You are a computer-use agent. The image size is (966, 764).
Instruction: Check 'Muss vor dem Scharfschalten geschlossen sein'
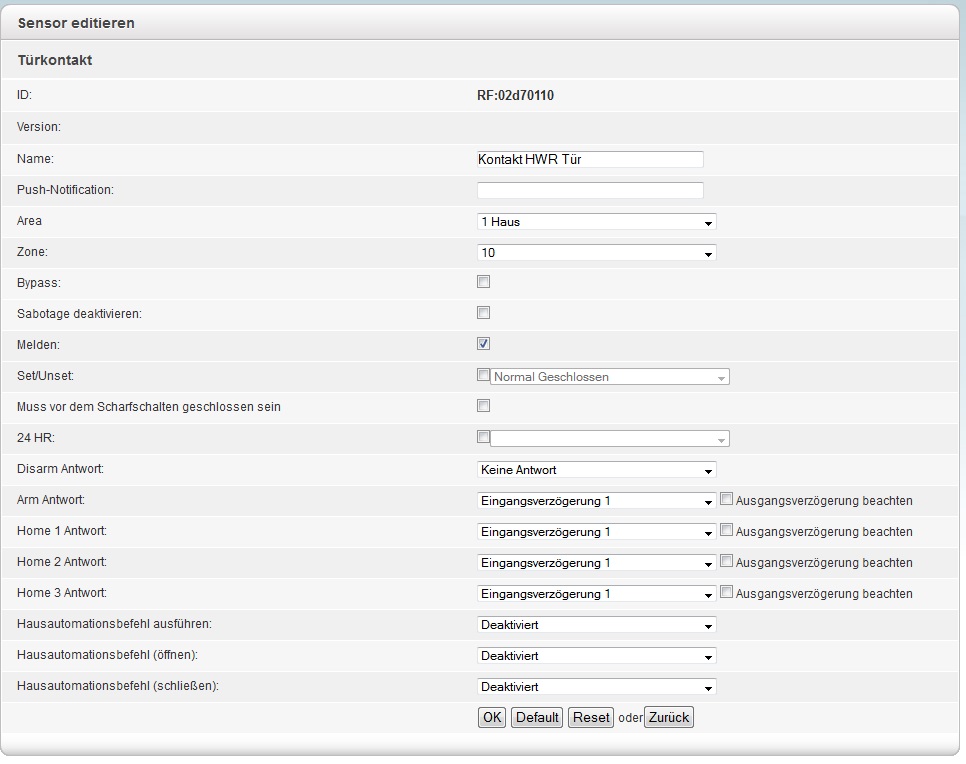tap(484, 406)
